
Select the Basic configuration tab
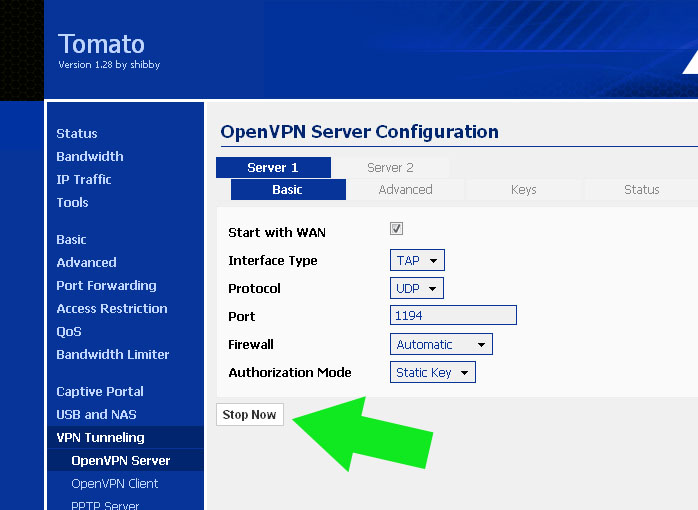click(x=288, y=190)
